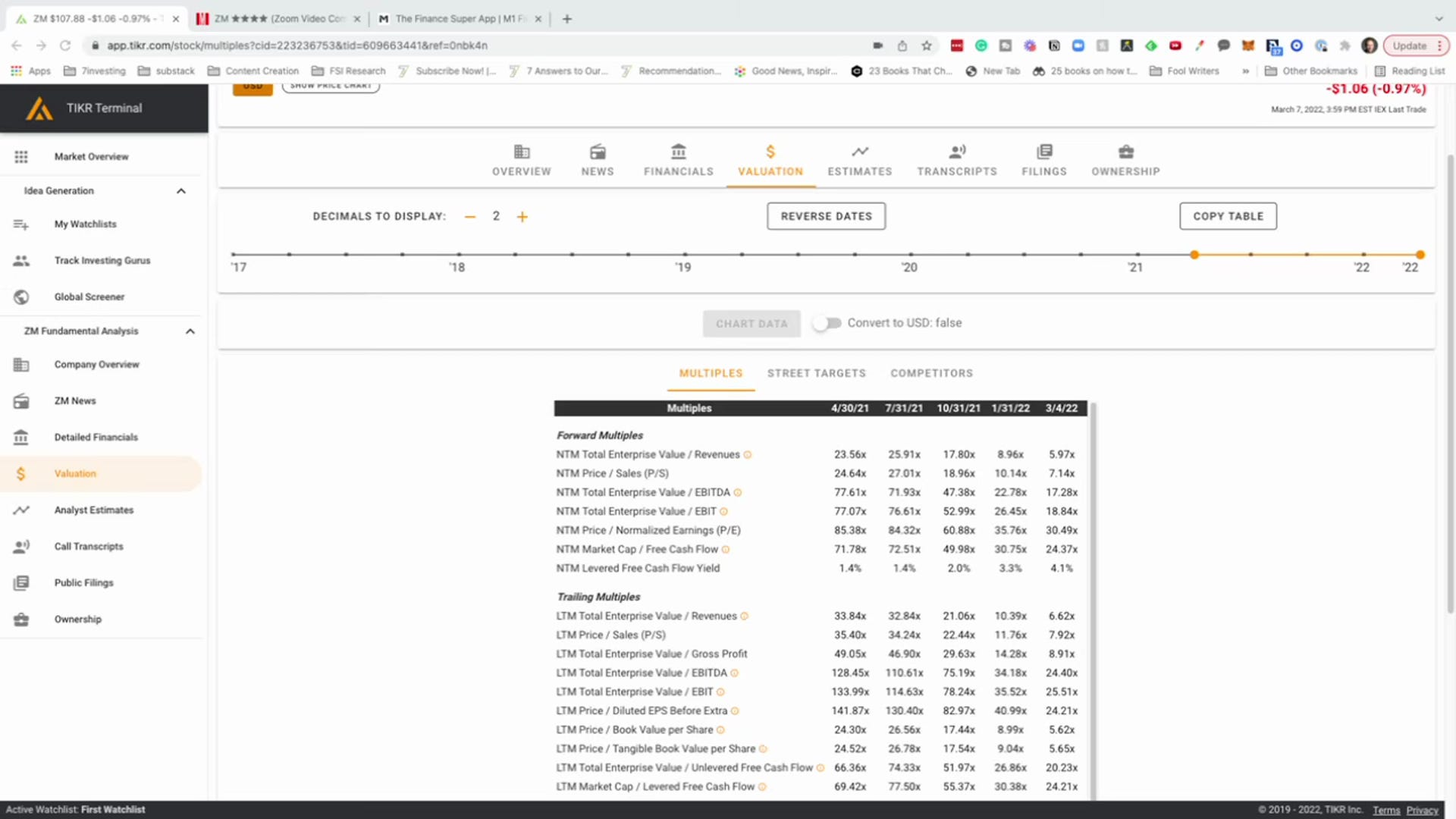
Task: Click the Chrome Update button
Action: pos(1417,45)
